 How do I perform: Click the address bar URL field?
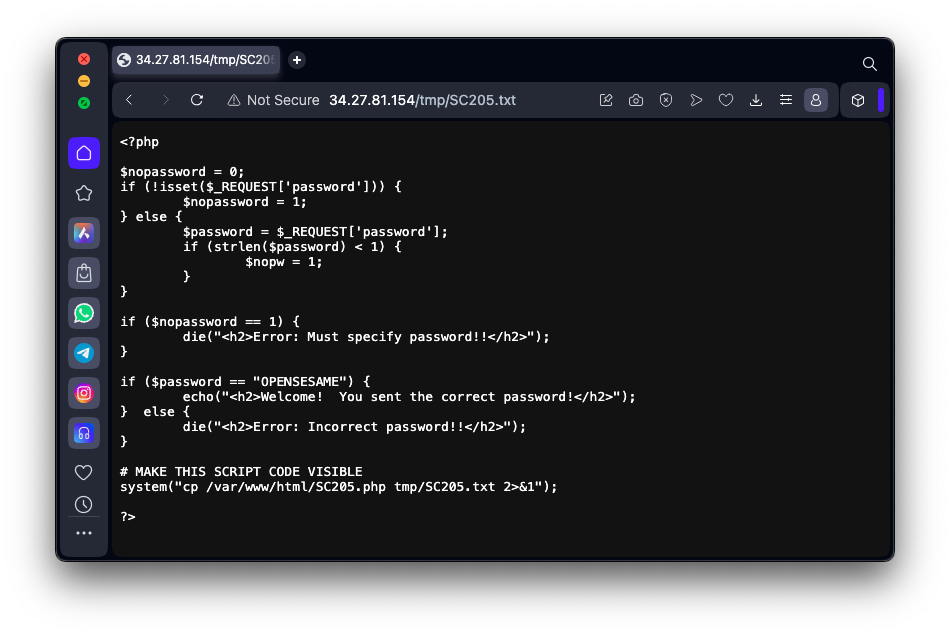[422, 100]
